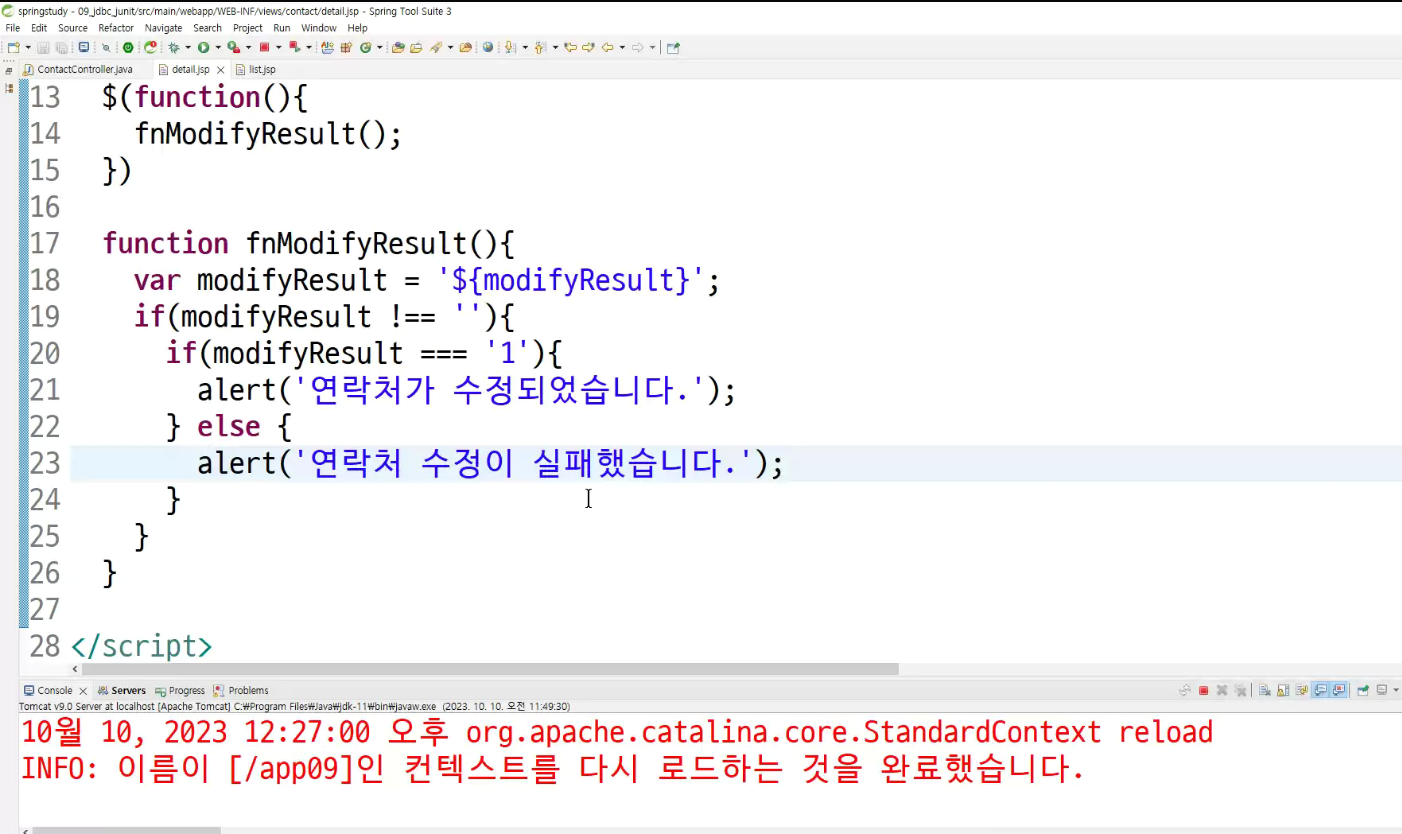This screenshot has width=1402, height=834.
Task: Switch to the Progress view tab
Action: pyautogui.click(x=180, y=691)
